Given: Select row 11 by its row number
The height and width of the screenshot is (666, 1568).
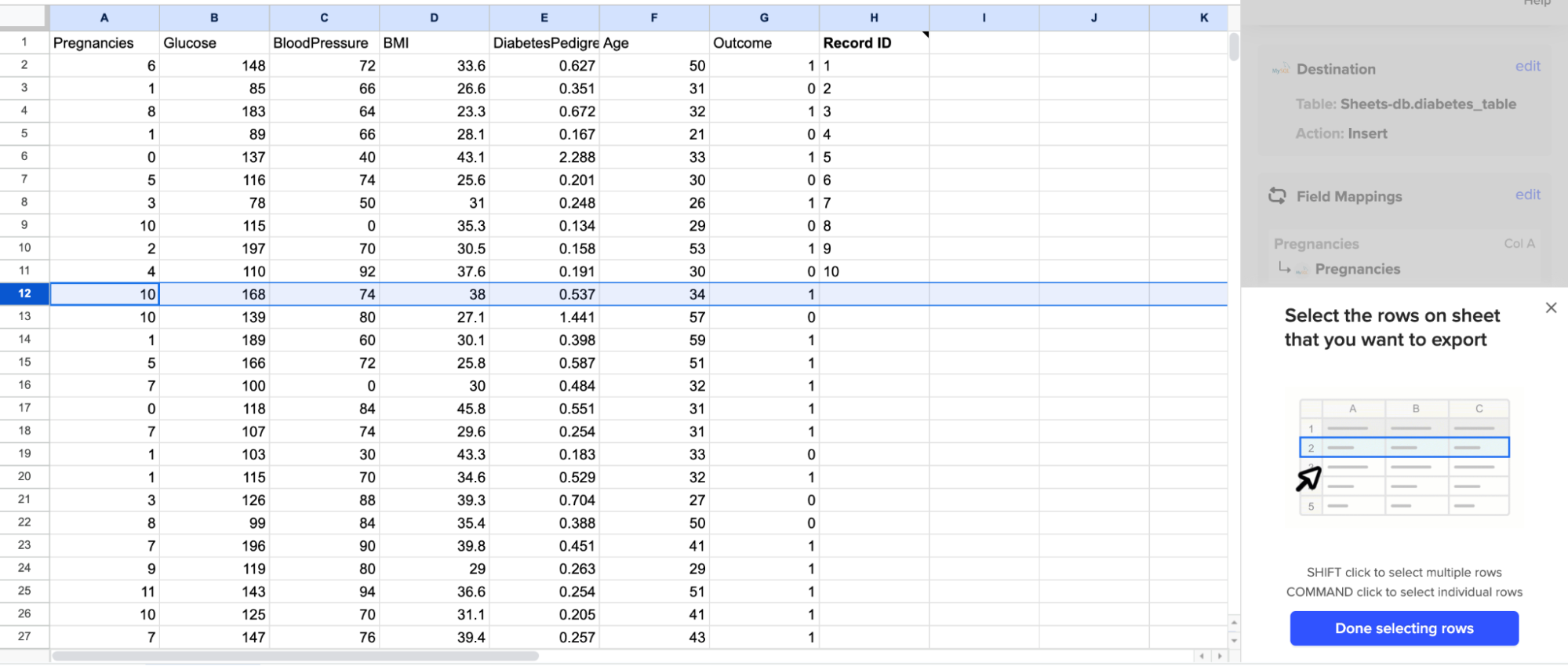Looking at the screenshot, I should pyautogui.click(x=24, y=271).
